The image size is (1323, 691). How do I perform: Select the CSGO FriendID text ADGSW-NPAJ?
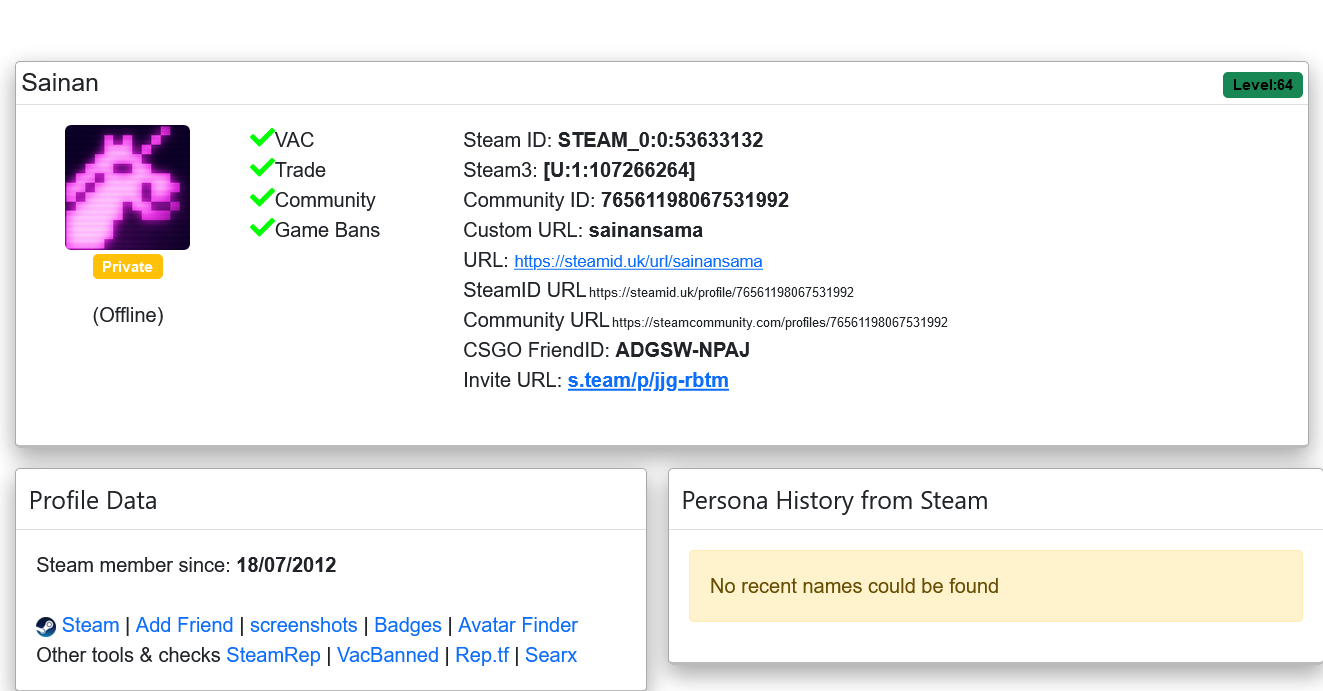(682, 350)
